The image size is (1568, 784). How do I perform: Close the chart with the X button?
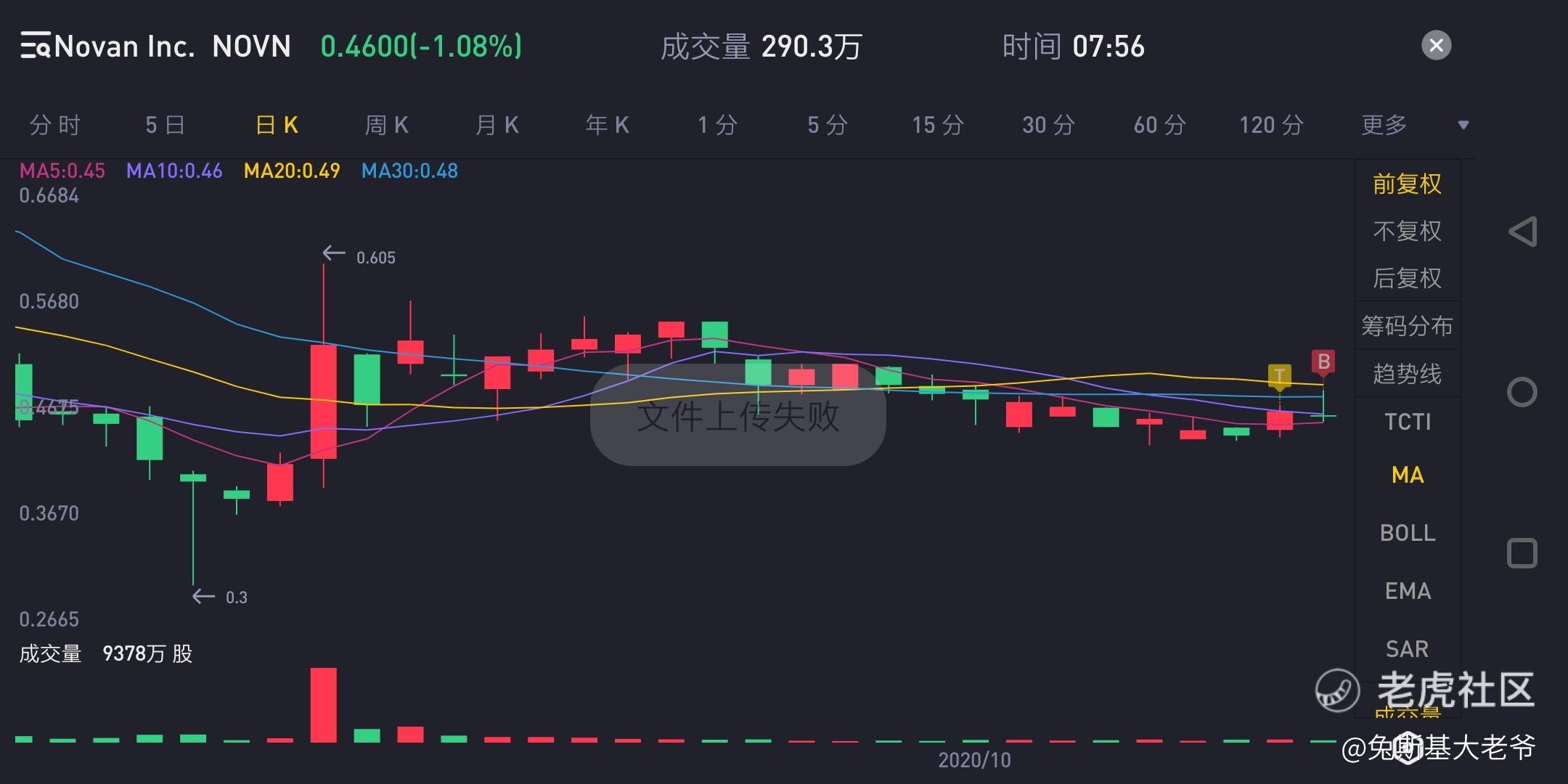pos(1436,45)
